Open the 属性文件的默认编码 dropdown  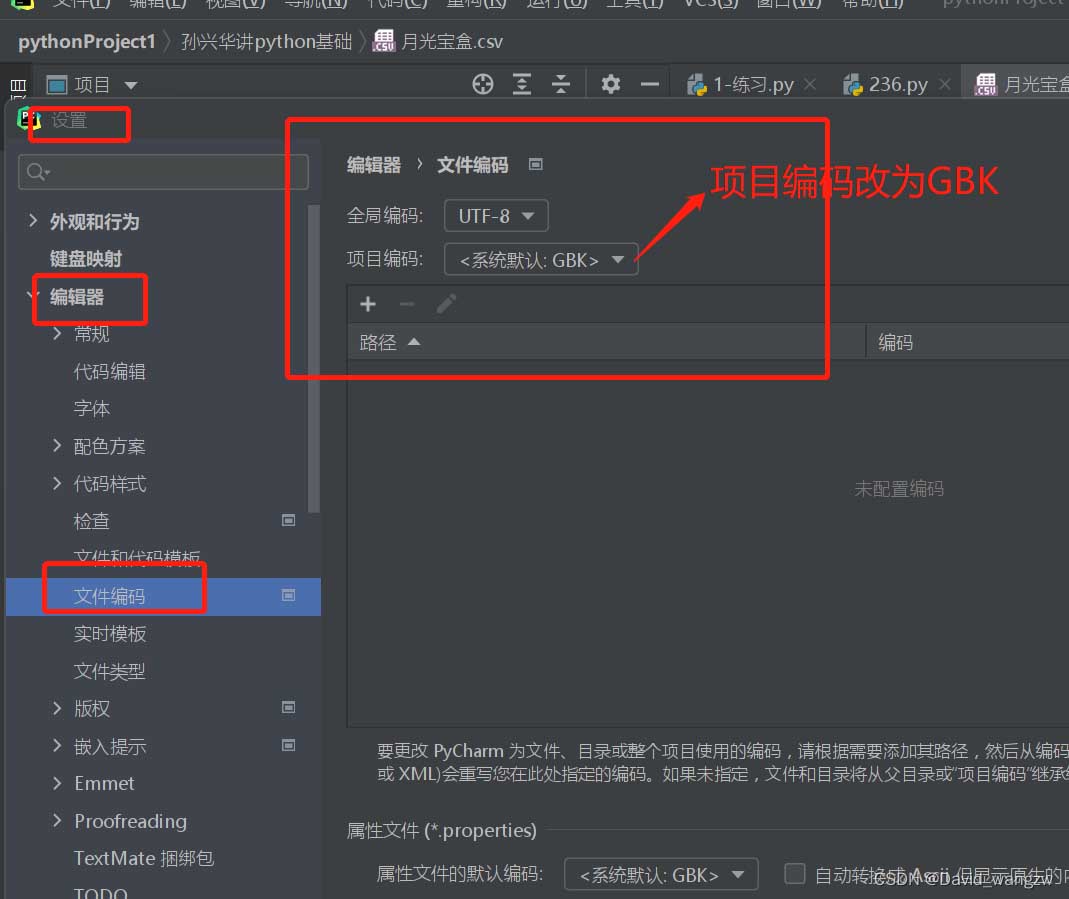coord(661,874)
